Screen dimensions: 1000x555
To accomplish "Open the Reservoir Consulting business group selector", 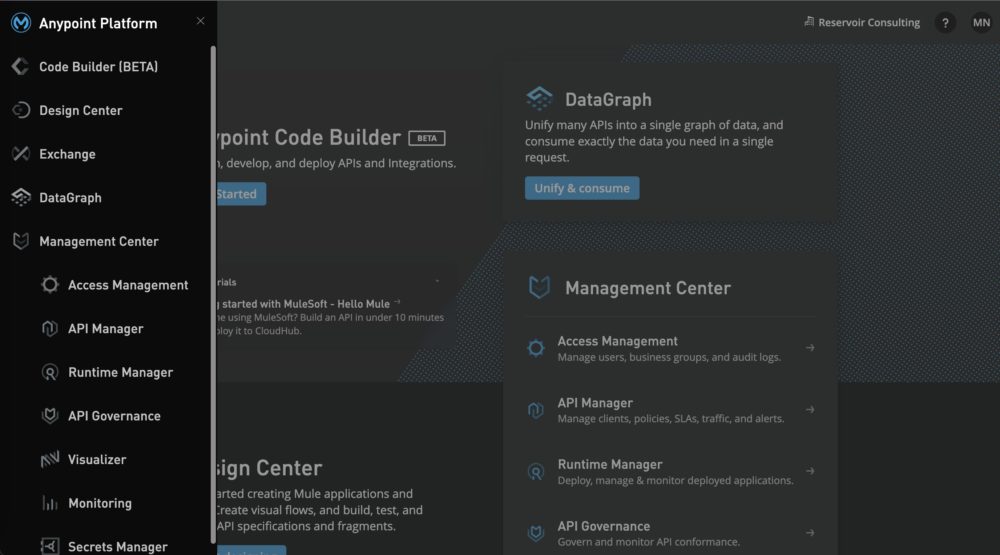I will pyautogui.click(x=862, y=22).
